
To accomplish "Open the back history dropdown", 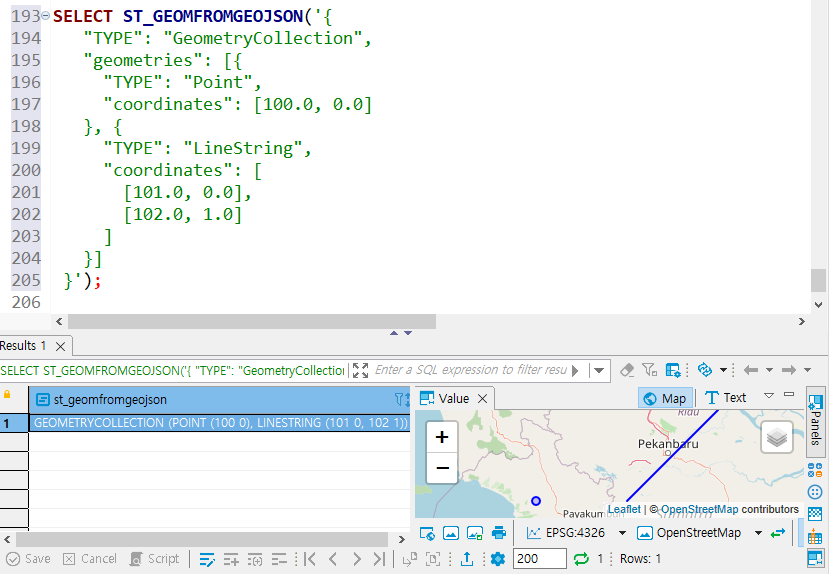I will (769, 370).
